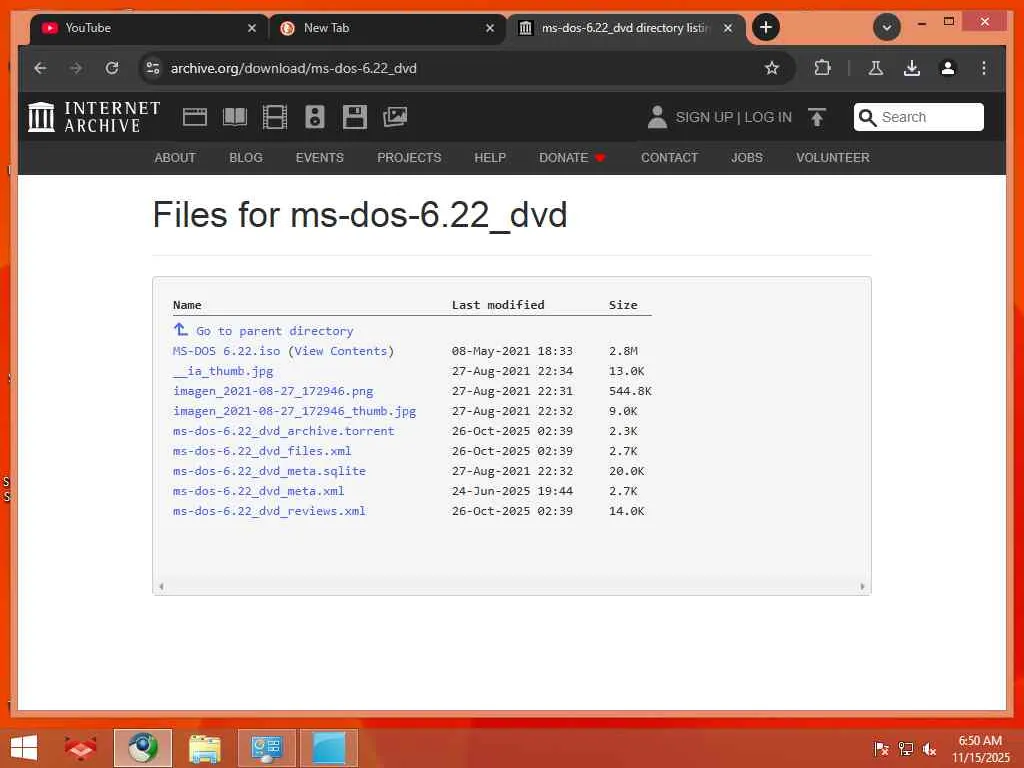Open the JOBS menu item

point(746,158)
